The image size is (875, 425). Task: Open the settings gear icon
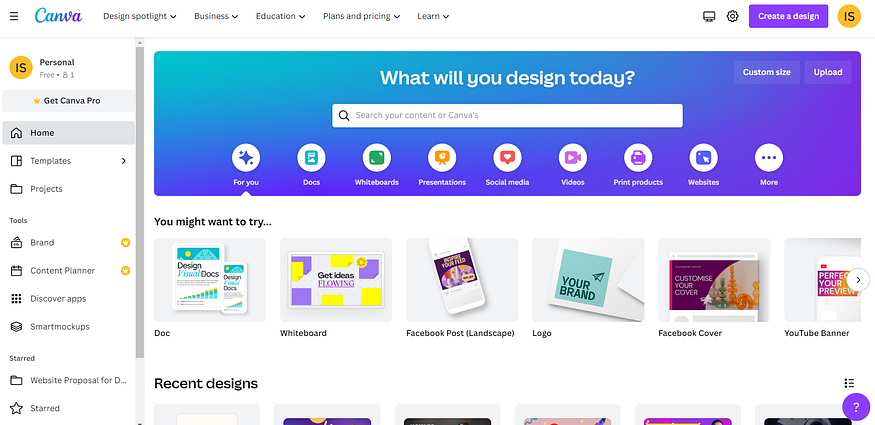[x=733, y=16]
